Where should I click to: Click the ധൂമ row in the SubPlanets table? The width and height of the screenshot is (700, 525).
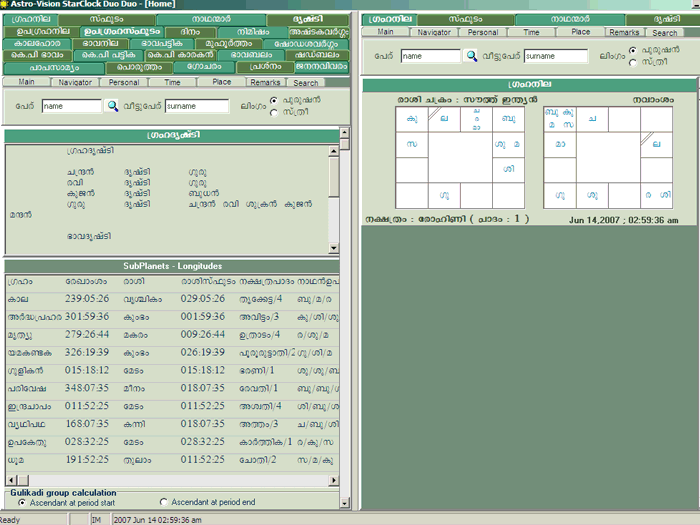[x=172, y=460]
